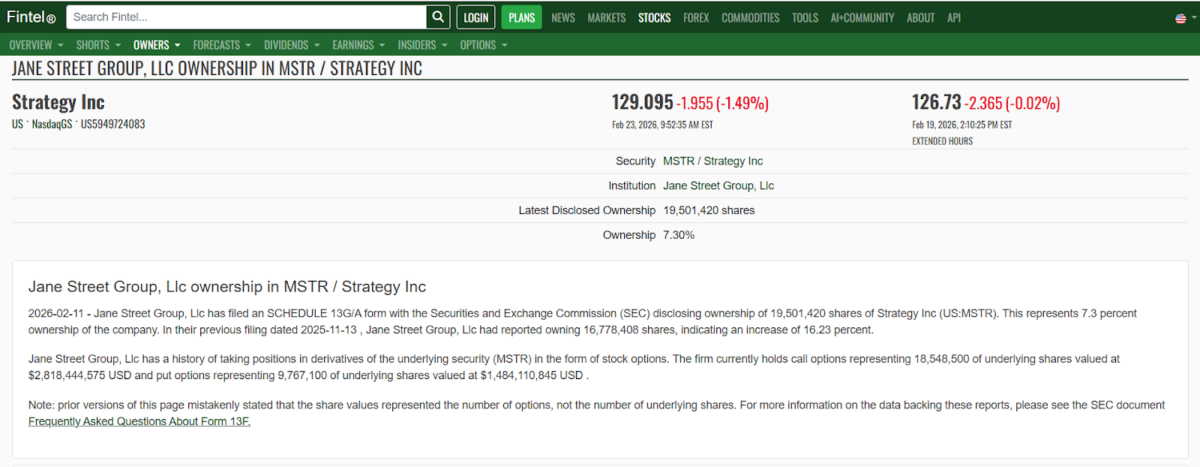Viewport: 1200px width, 467px height.
Task: Click the green PLANS button
Action: point(521,17)
